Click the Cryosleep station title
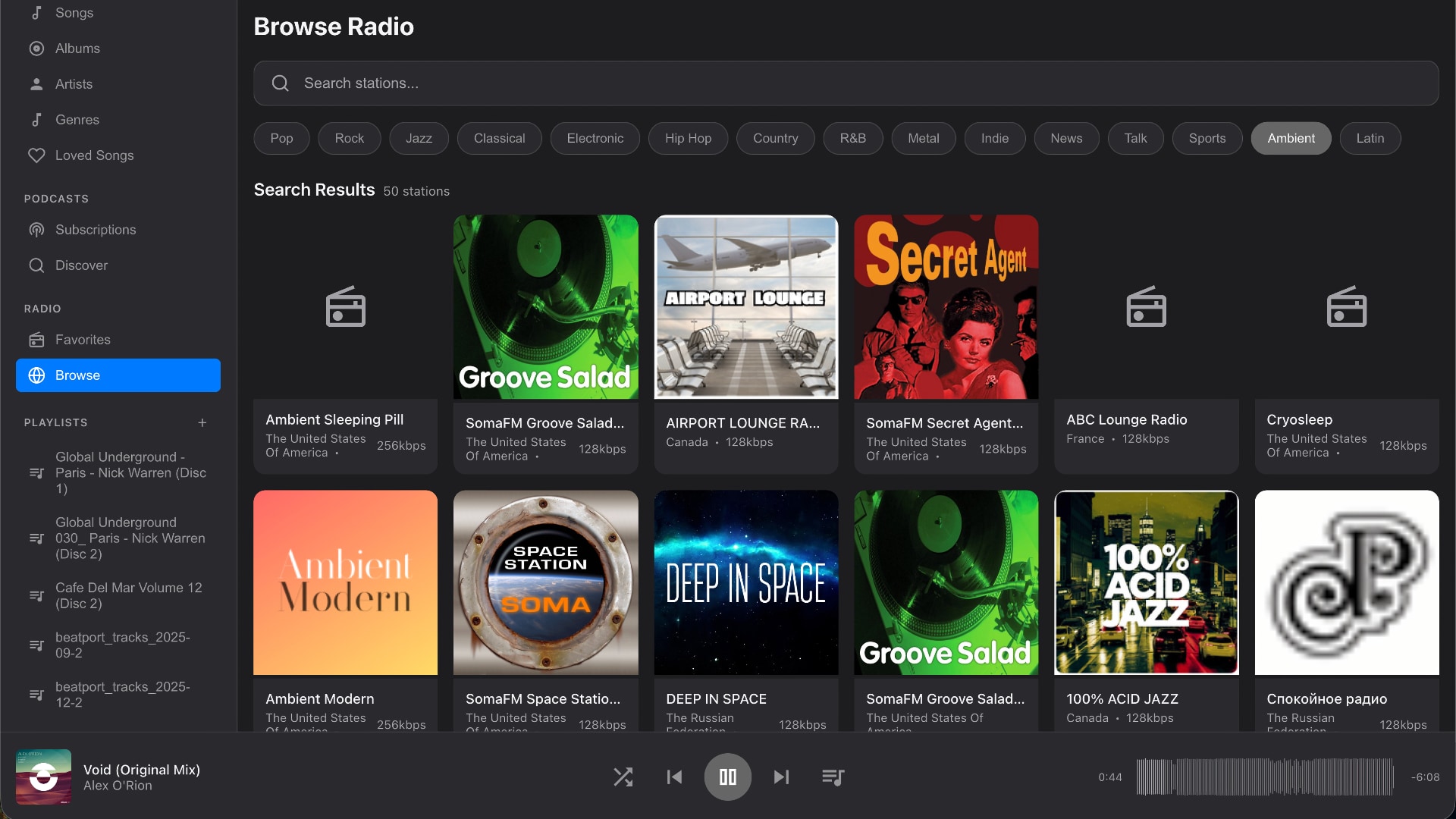Screen dimensions: 1456x819 1299,419
